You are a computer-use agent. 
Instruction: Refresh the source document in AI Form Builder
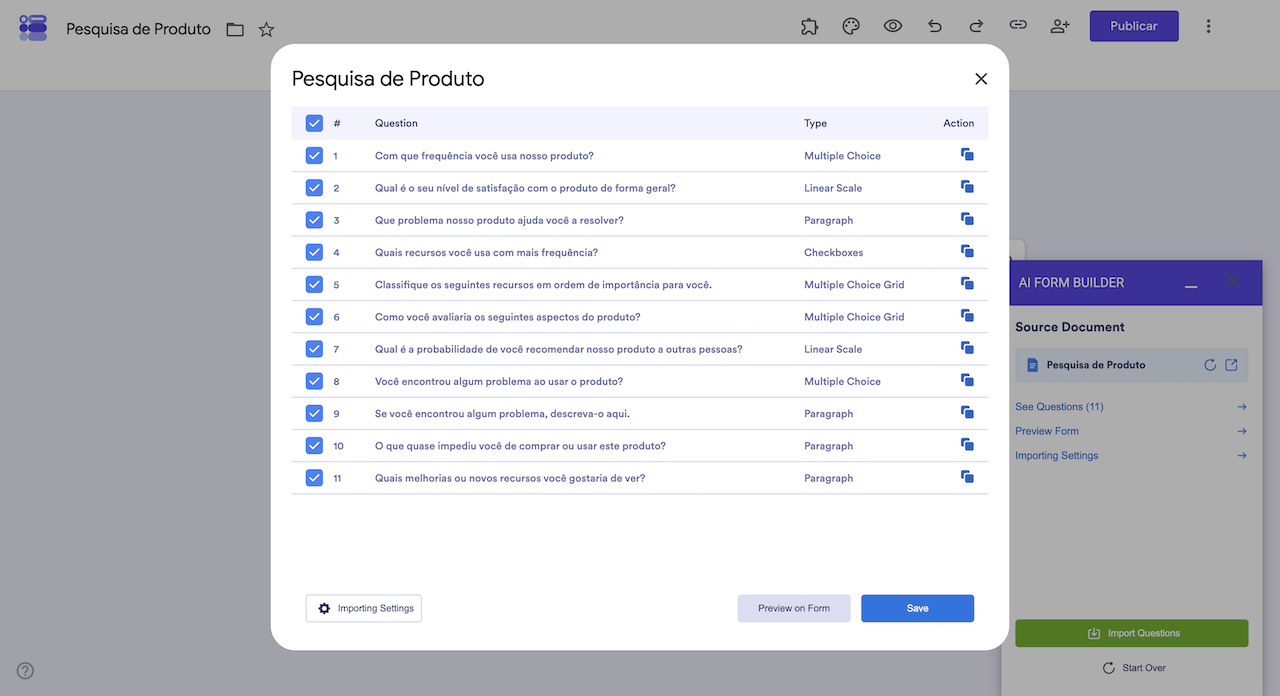[x=1210, y=365]
